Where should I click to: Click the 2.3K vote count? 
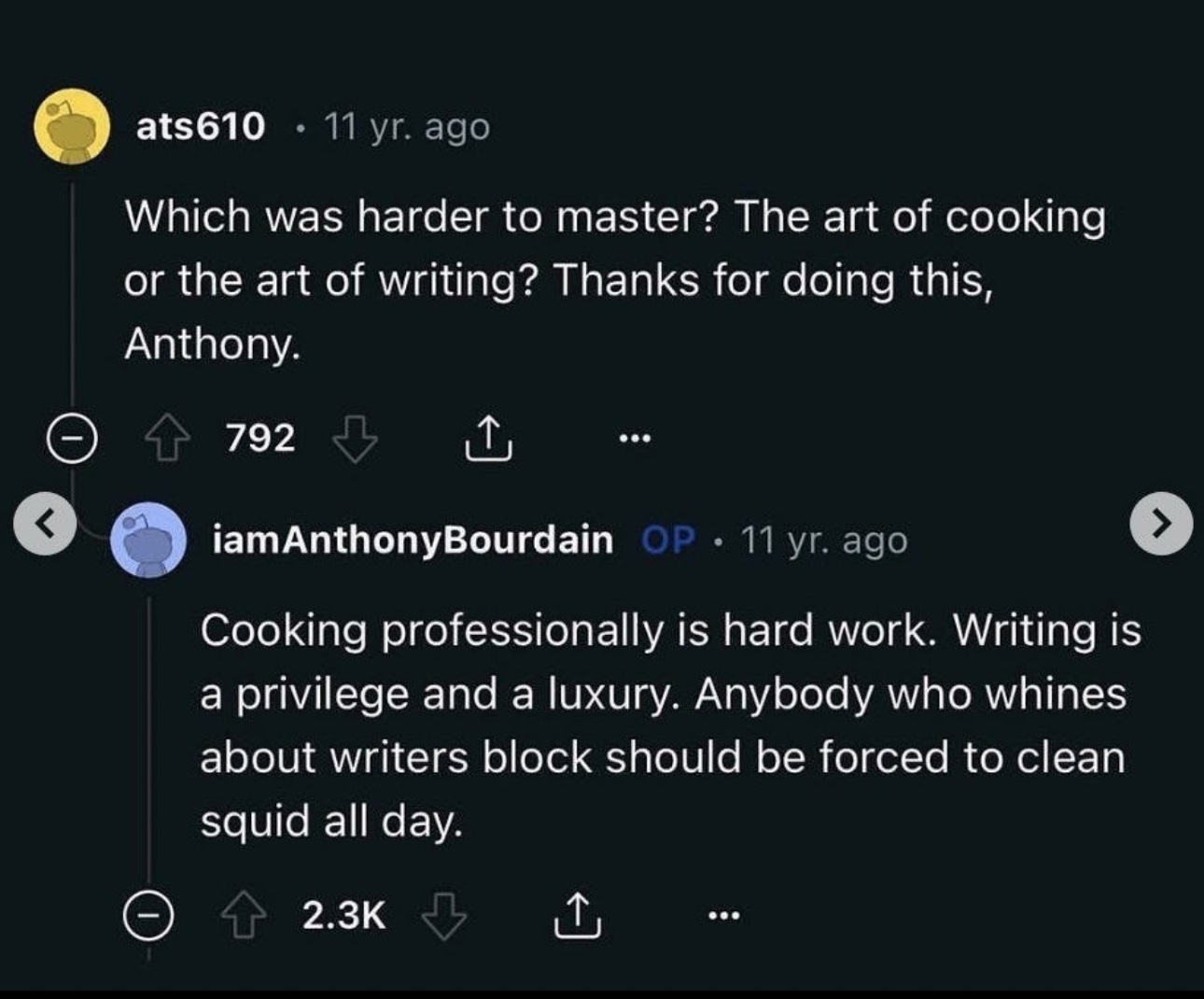(343, 915)
